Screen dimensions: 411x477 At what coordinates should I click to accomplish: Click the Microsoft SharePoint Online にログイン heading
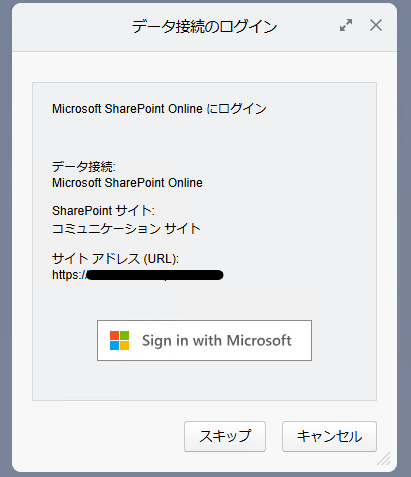(x=159, y=109)
